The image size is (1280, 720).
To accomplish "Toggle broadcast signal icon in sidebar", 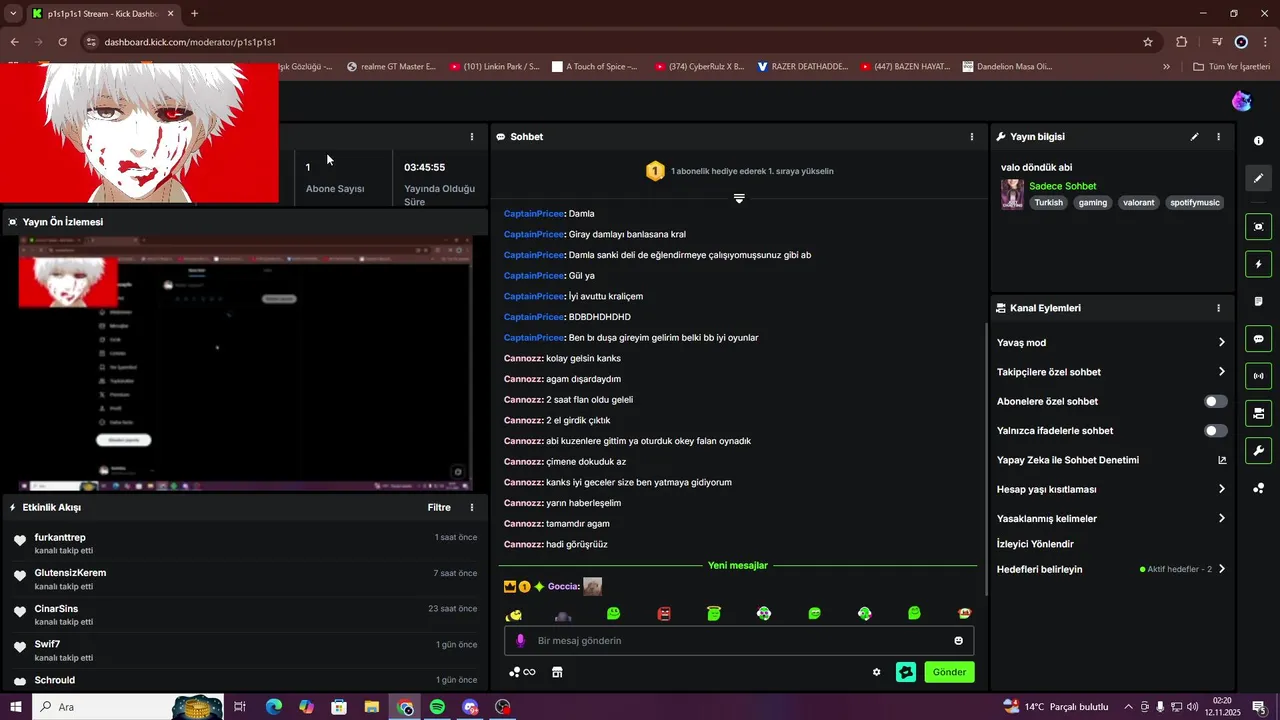I will [1258, 376].
